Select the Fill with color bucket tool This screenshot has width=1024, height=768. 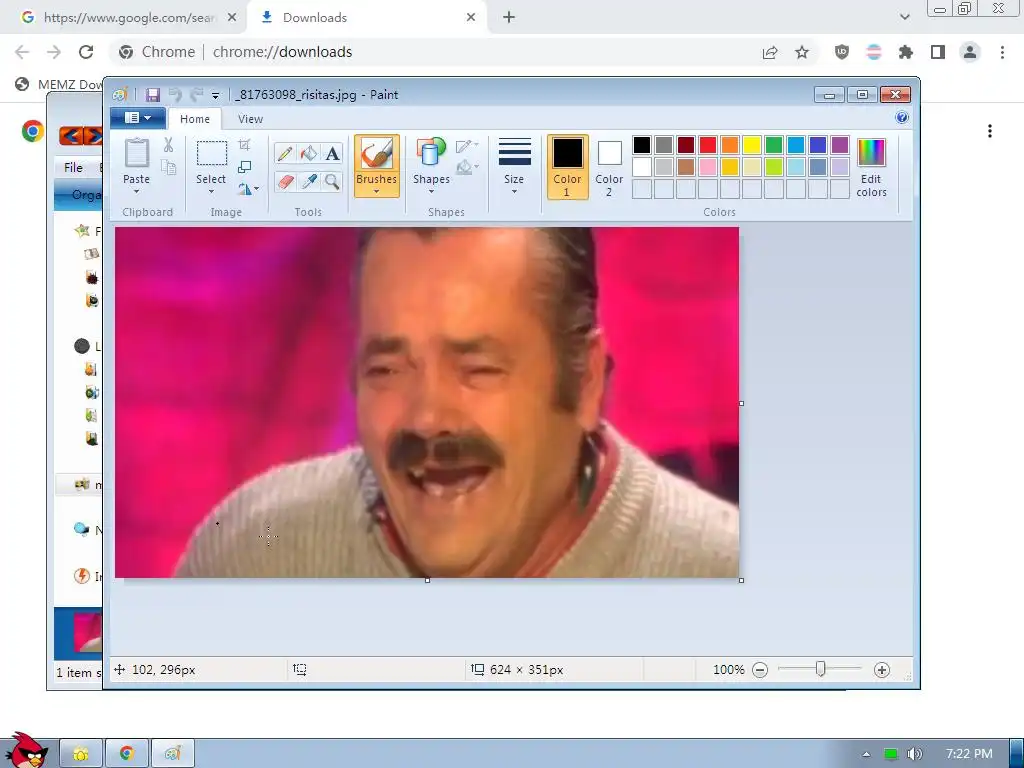pyautogui.click(x=308, y=153)
